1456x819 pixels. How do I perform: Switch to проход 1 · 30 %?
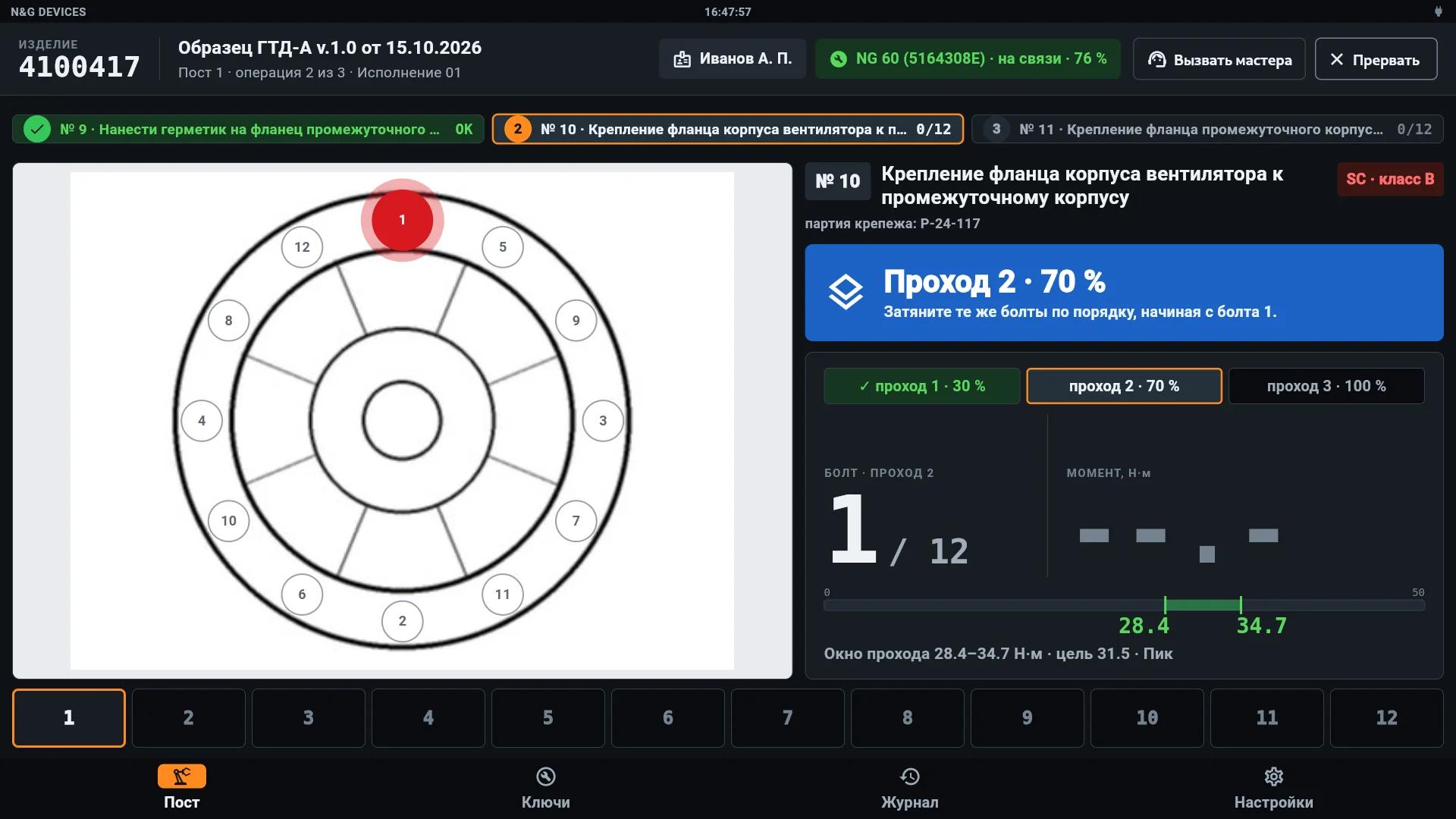click(x=921, y=386)
